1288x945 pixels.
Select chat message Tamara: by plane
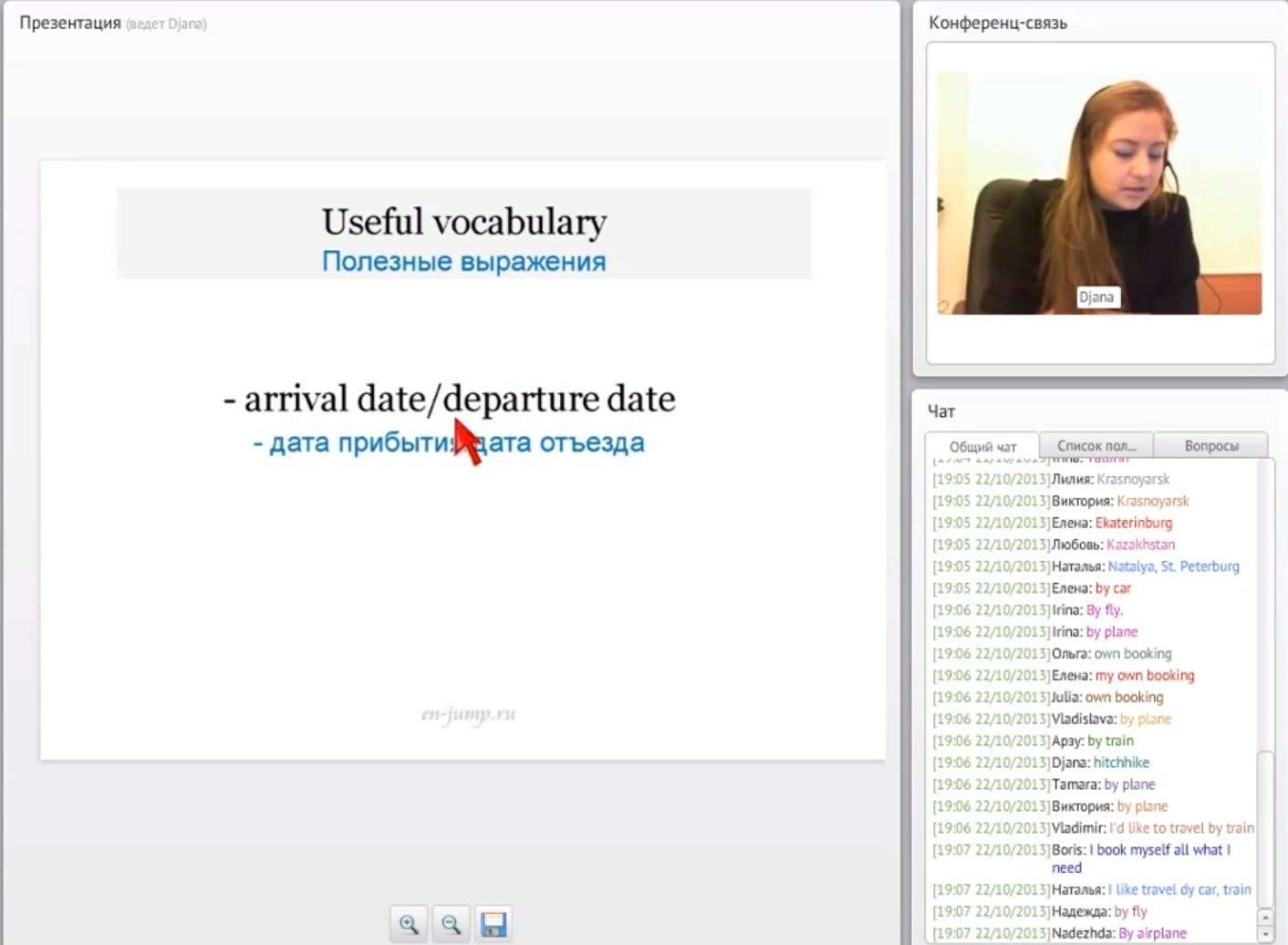click(1044, 785)
